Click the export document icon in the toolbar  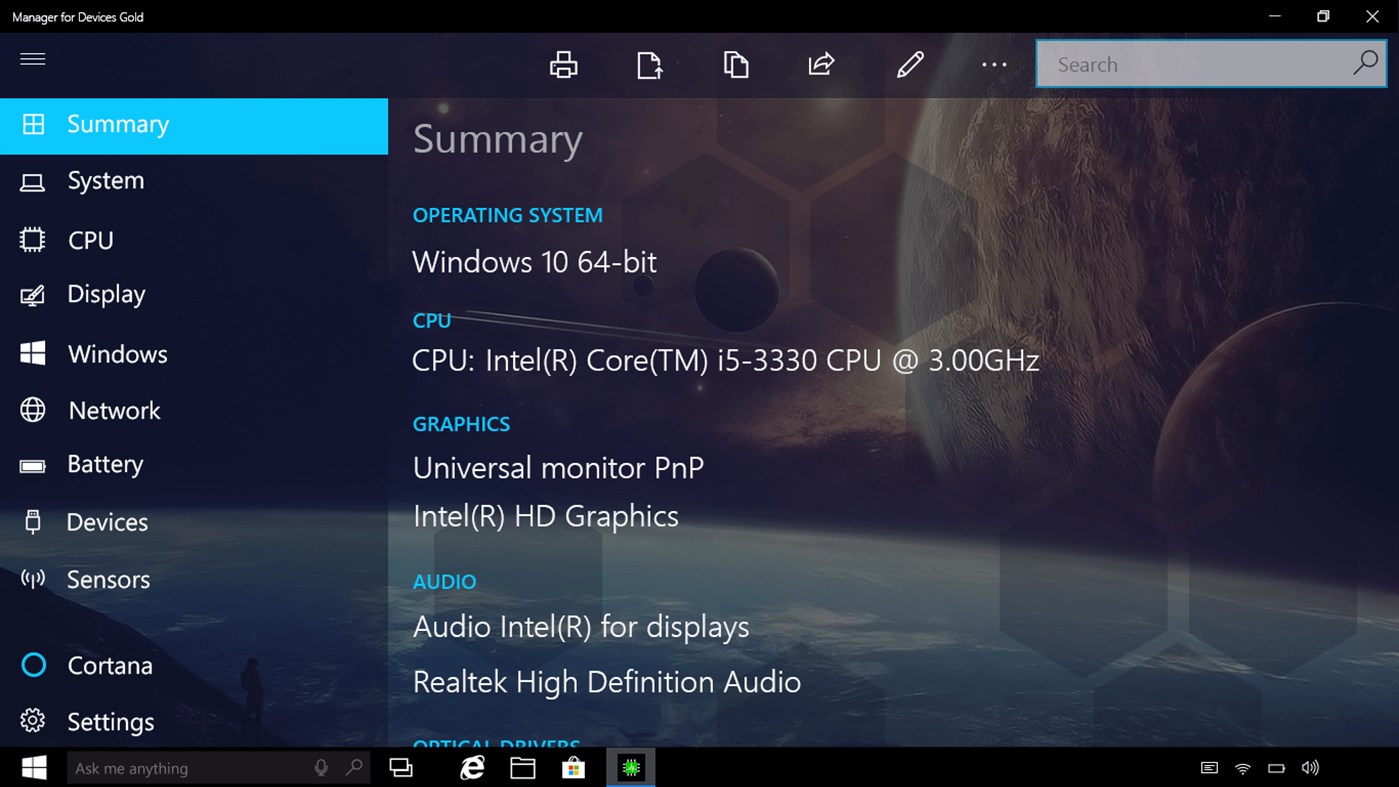pos(648,63)
